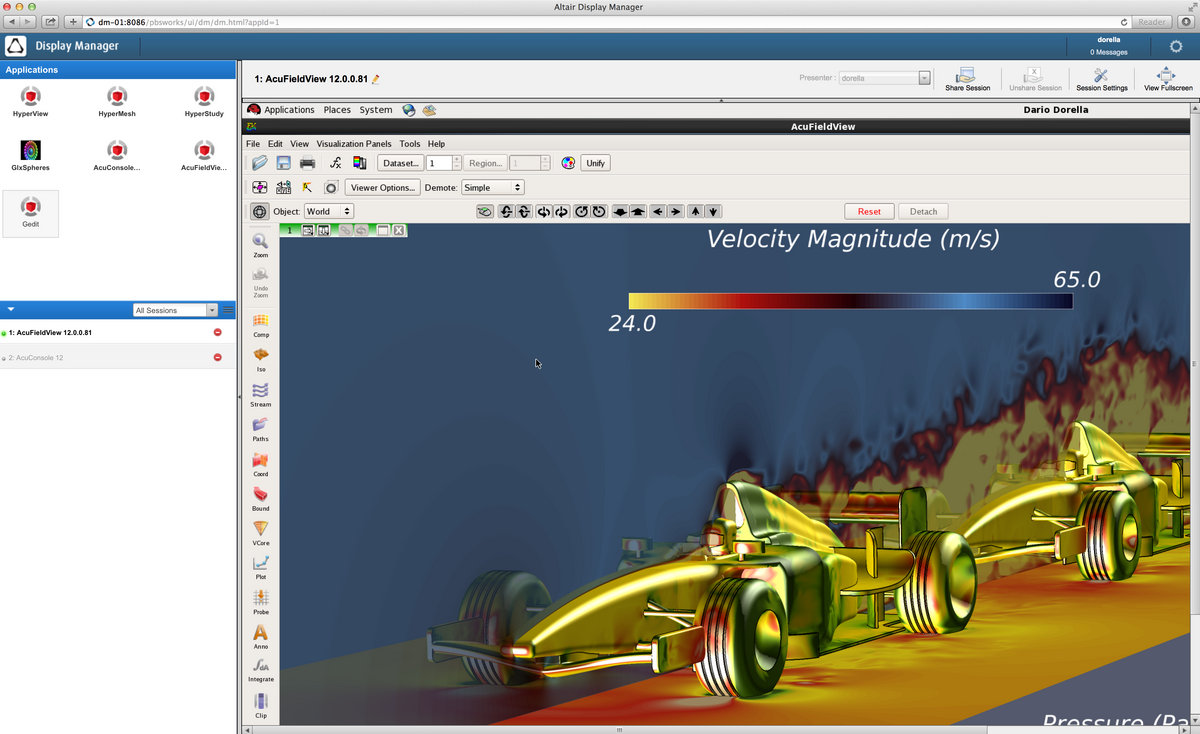Click the globe world-view toggle button

point(259,211)
